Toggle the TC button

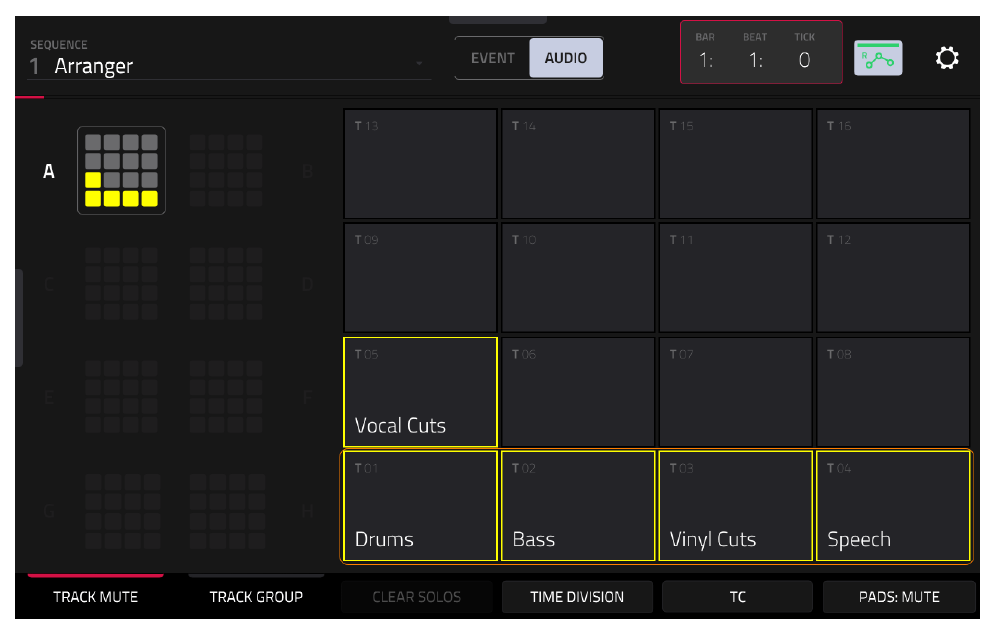pos(737,597)
